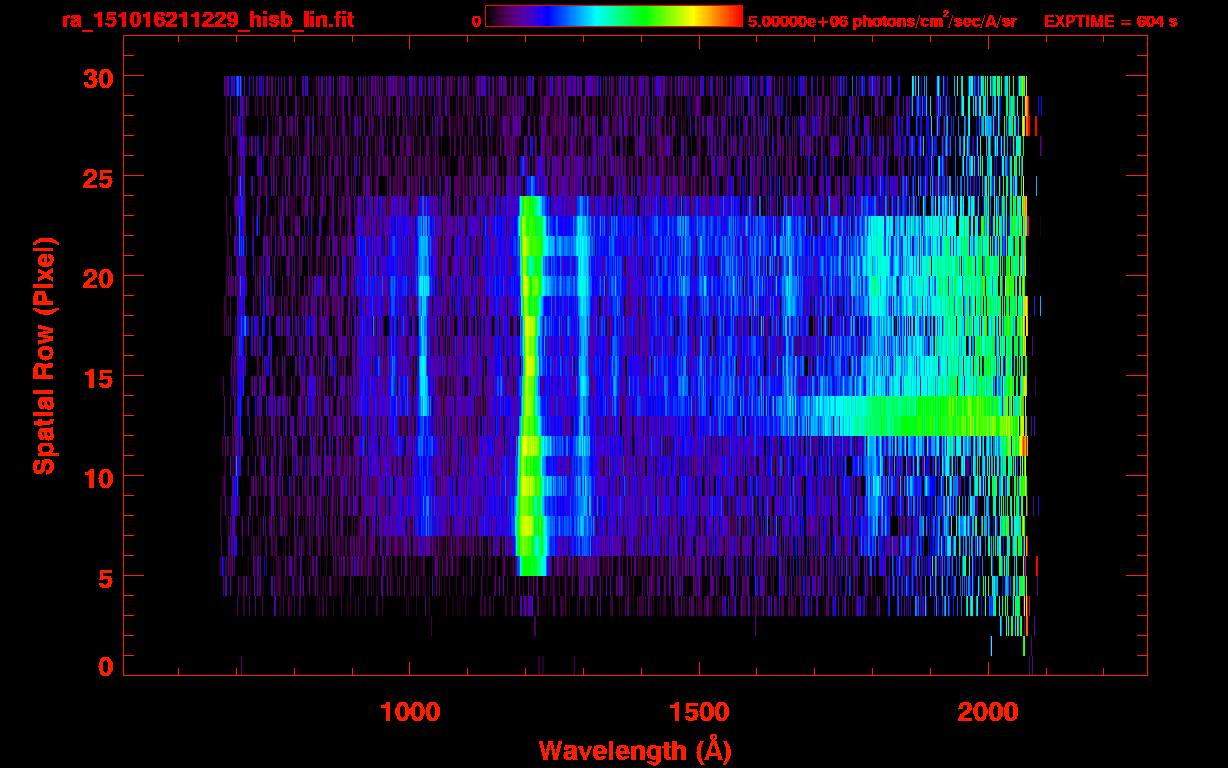Click the 1500 wavelength tick label
The height and width of the screenshot is (768, 1228).
tap(698, 711)
